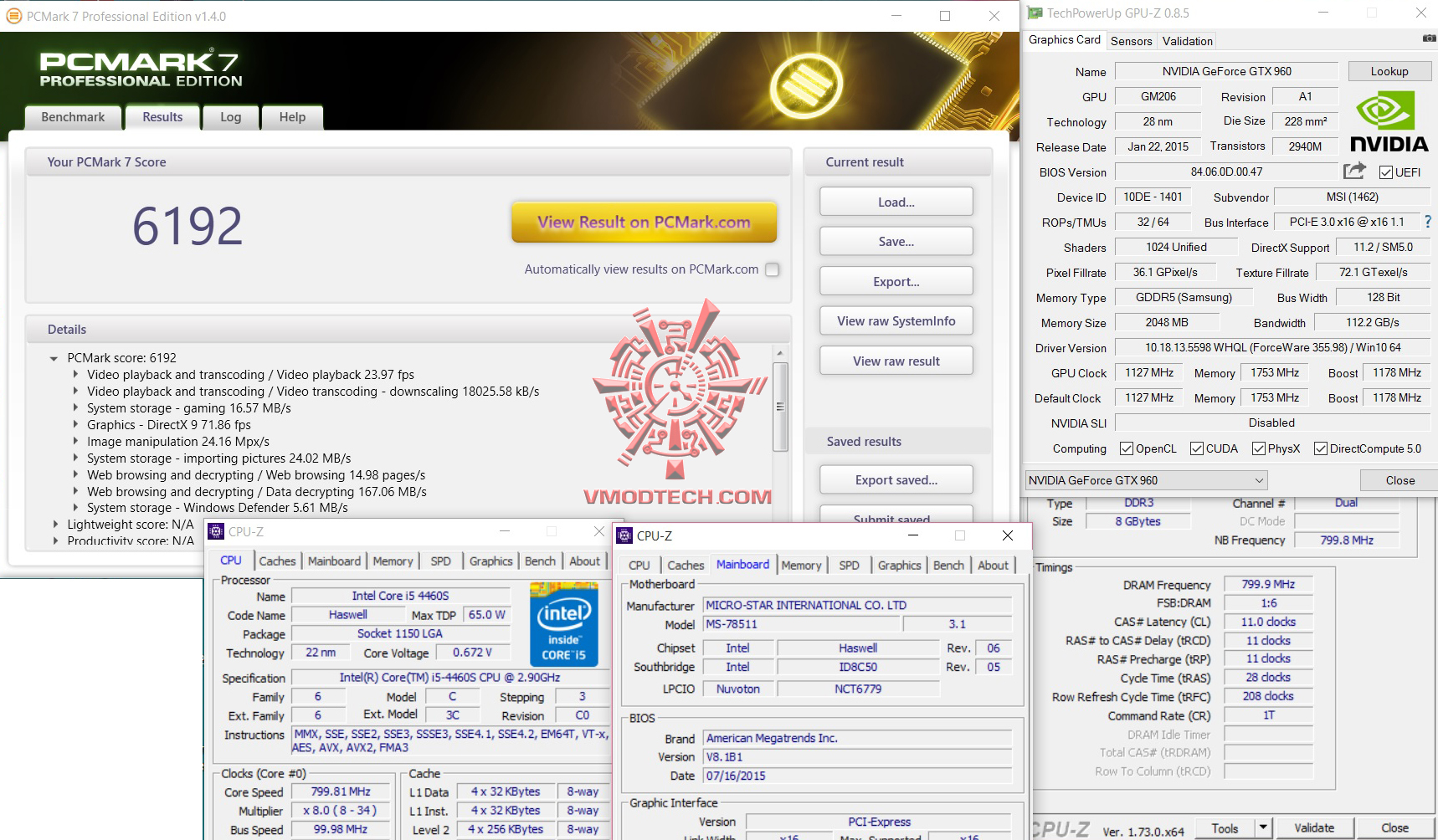
Task: Click the Tools button in CPU-Z
Action: (1225, 827)
